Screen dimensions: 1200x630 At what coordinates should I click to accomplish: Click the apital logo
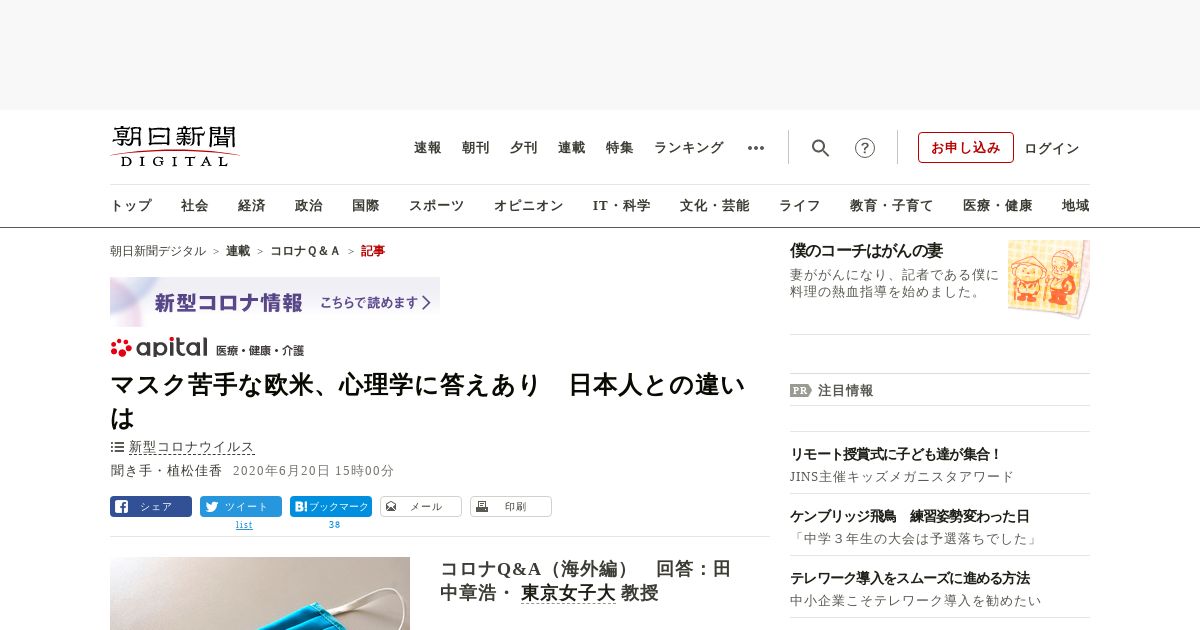pyautogui.click(x=160, y=348)
